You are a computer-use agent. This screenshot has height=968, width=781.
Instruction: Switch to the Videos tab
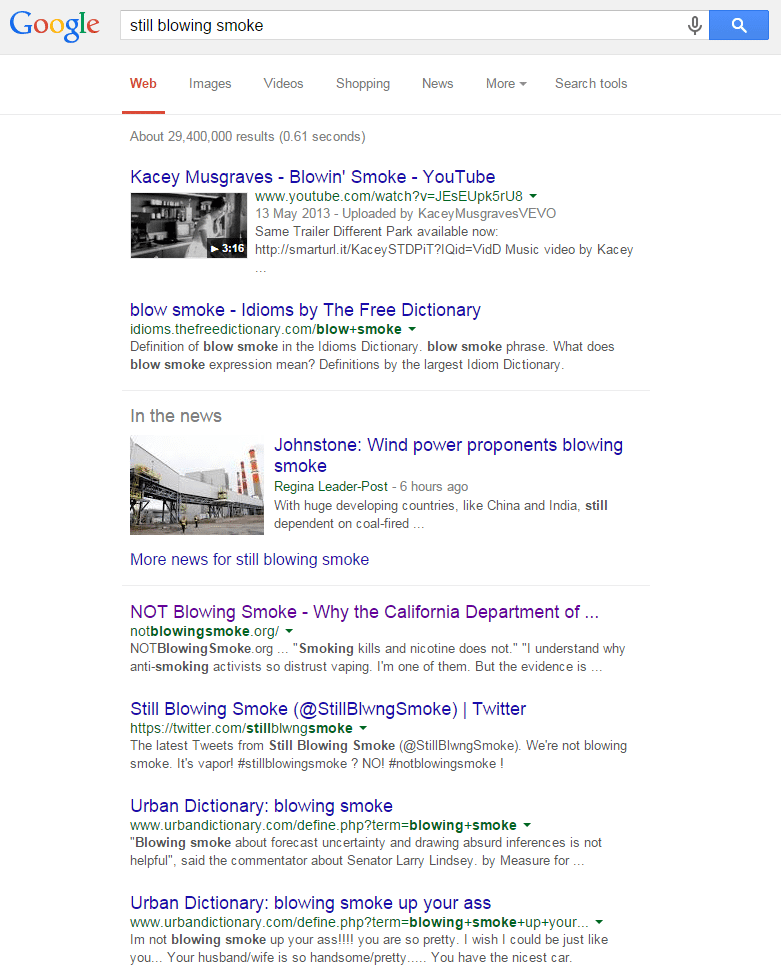[x=283, y=83]
